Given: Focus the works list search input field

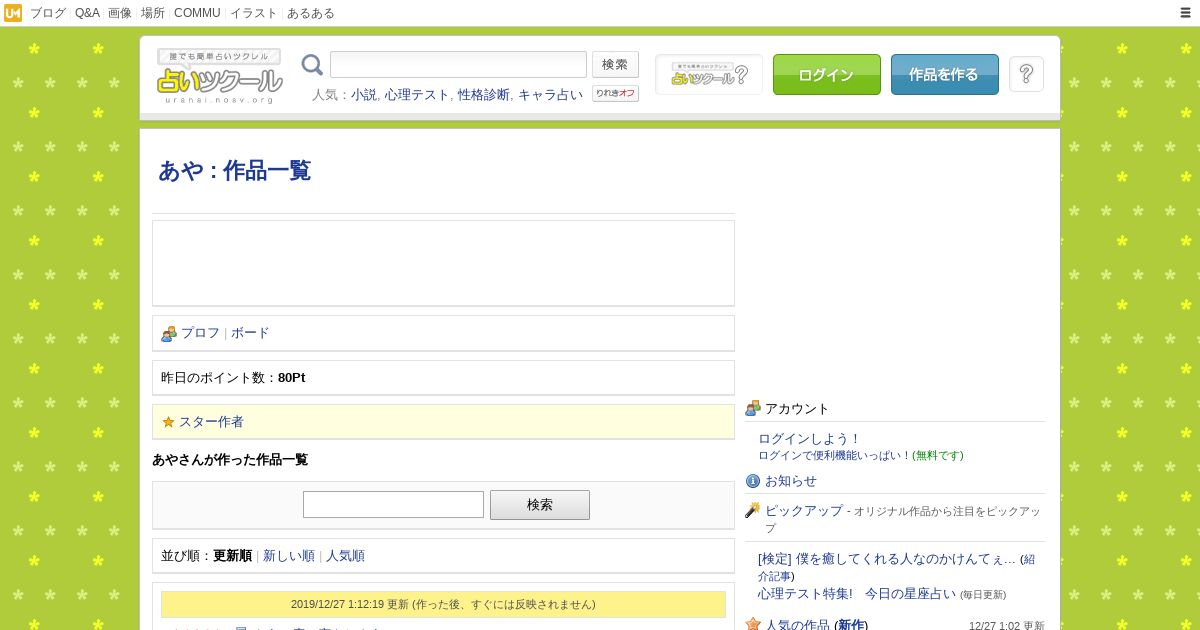Looking at the screenshot, I should tap(393, 505).
